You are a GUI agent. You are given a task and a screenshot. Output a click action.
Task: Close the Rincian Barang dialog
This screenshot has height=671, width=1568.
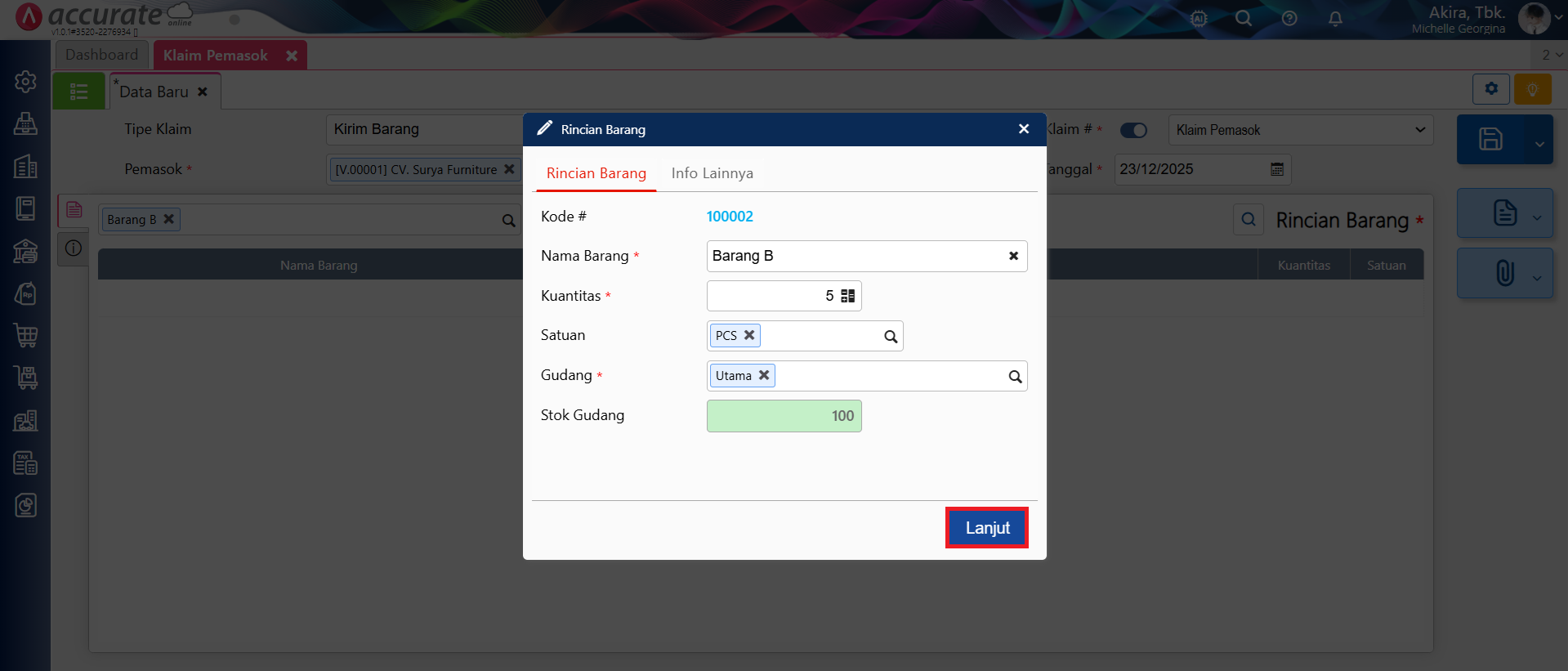pos(1024,129)
